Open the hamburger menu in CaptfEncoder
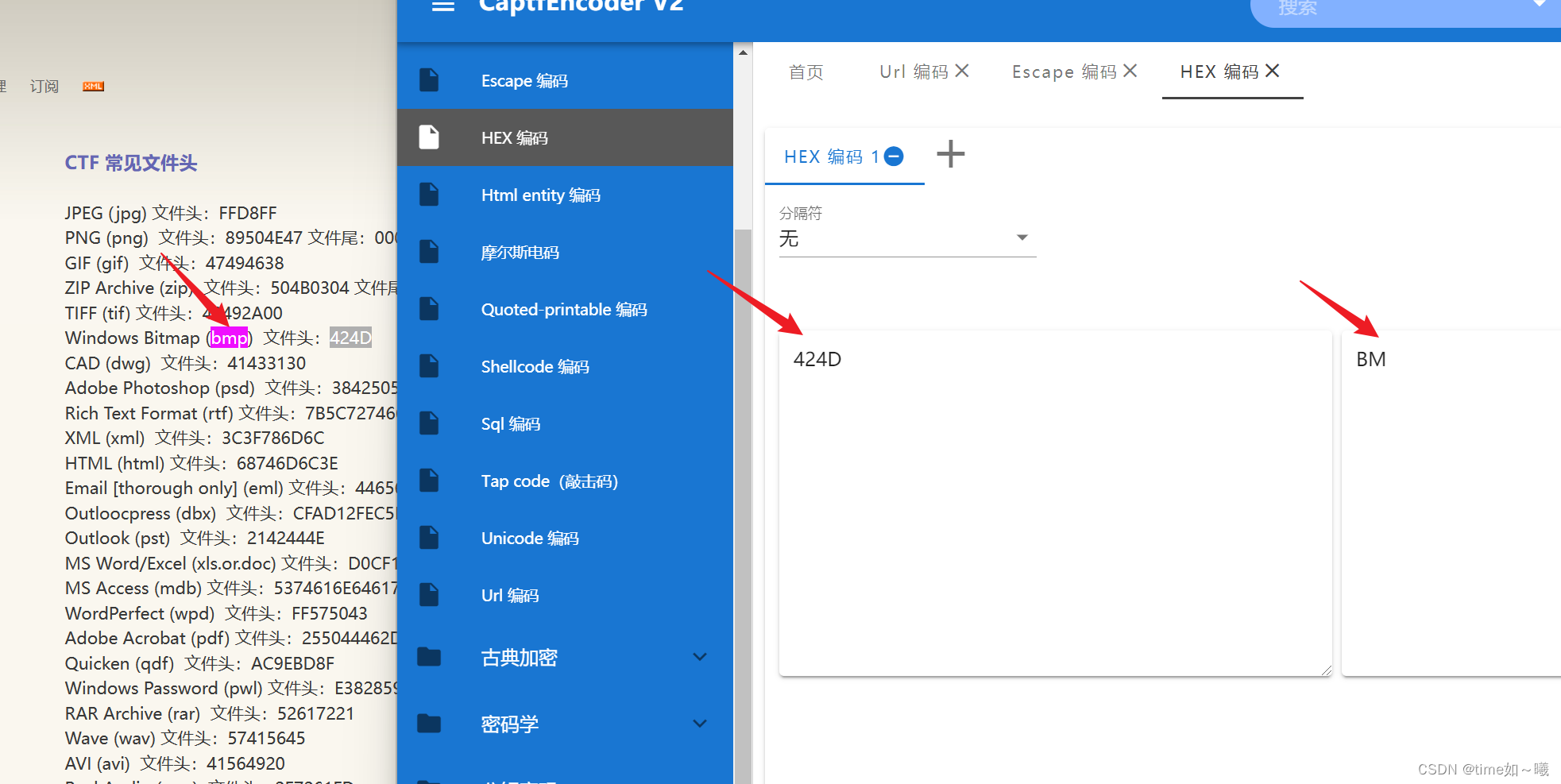1561x784 pixels. [443, 5]
